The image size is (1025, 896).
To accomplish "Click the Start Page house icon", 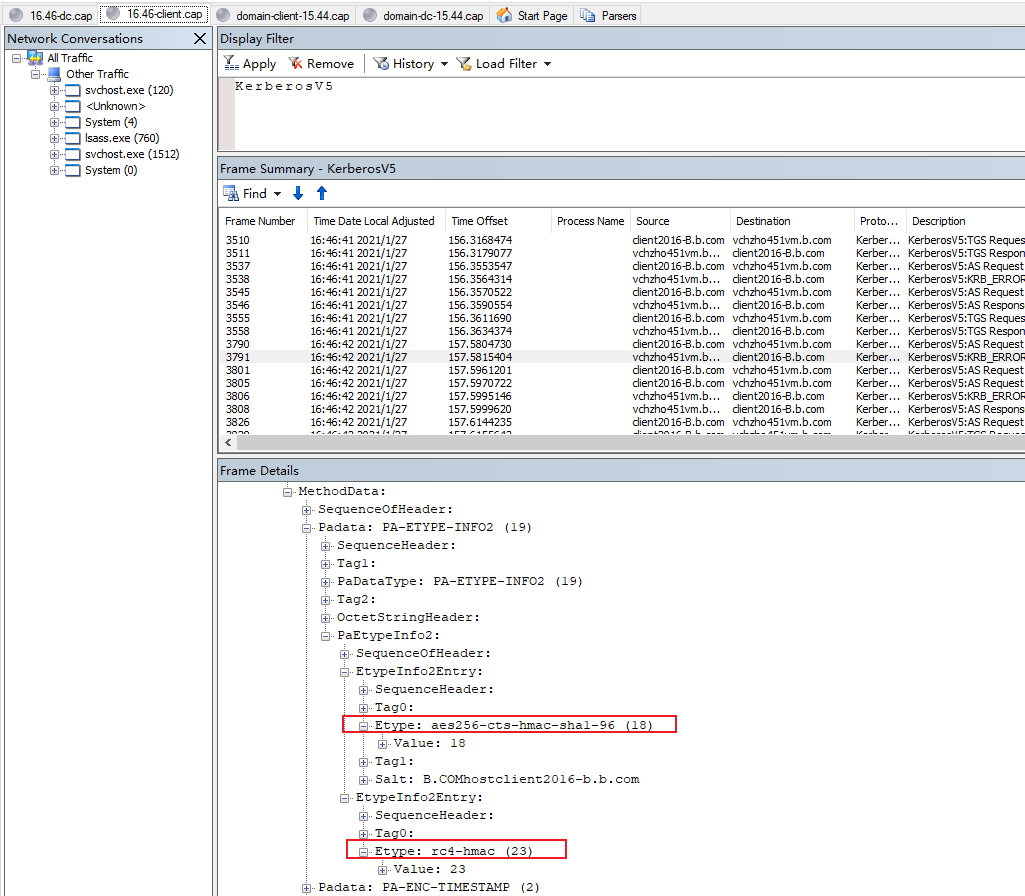I will click(504, 15).
